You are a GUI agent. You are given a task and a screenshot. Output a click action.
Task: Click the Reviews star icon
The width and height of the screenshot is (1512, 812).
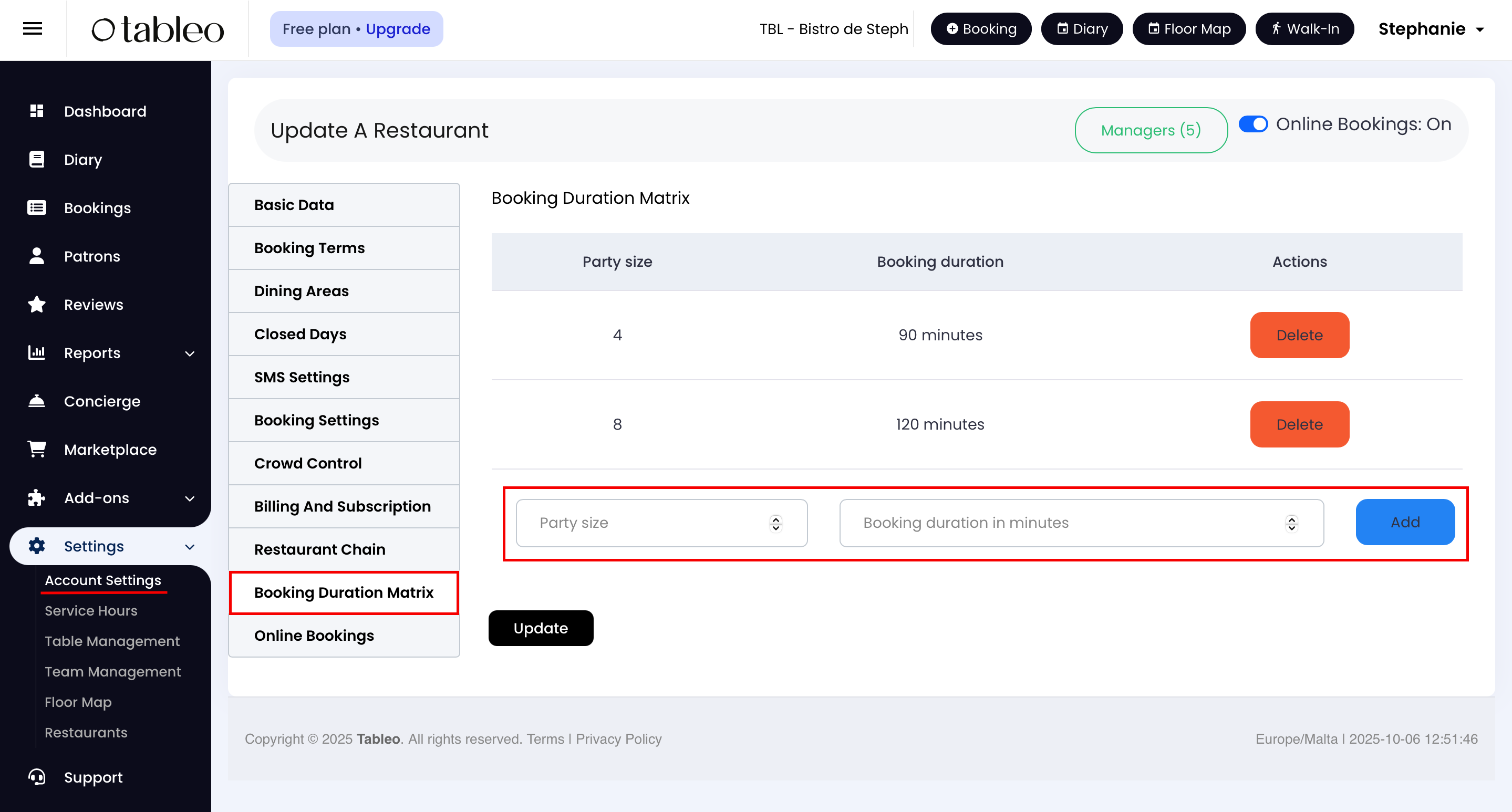point(36,305)
